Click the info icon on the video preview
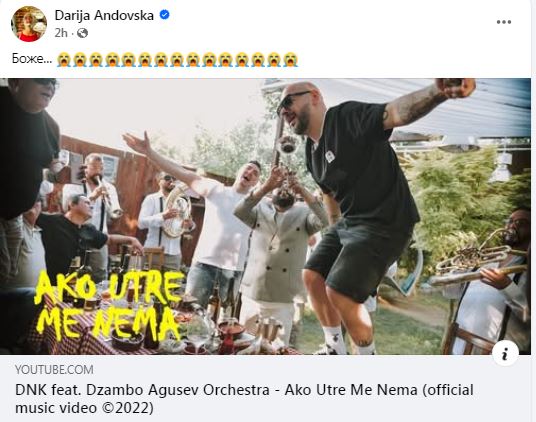 coord(505,353)
